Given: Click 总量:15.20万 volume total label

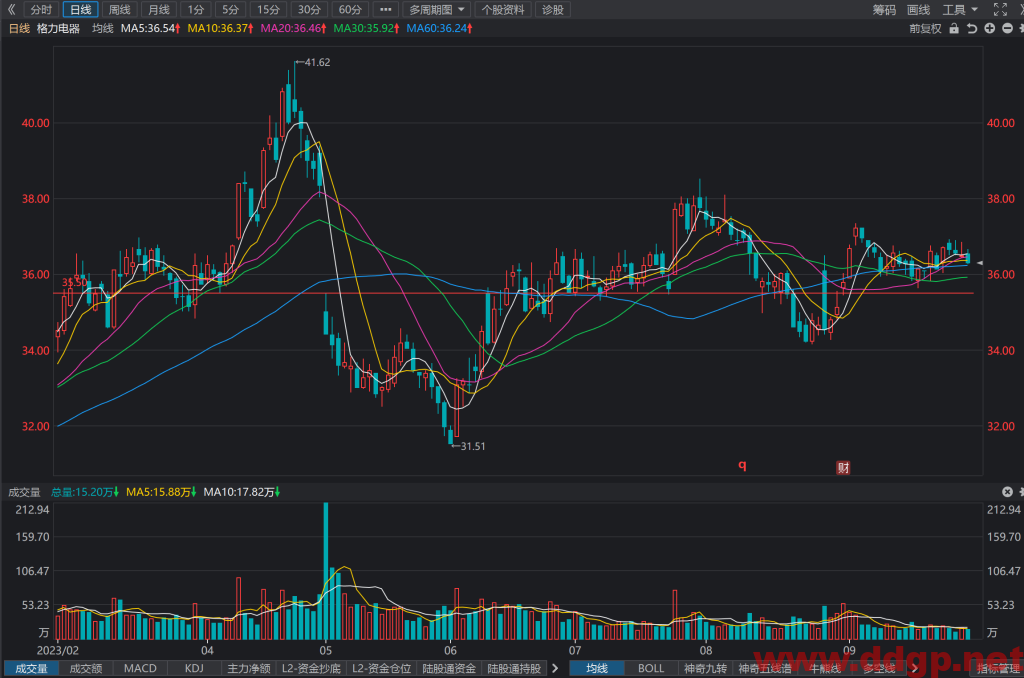Looking at the screenshot, I should point(85,492).
